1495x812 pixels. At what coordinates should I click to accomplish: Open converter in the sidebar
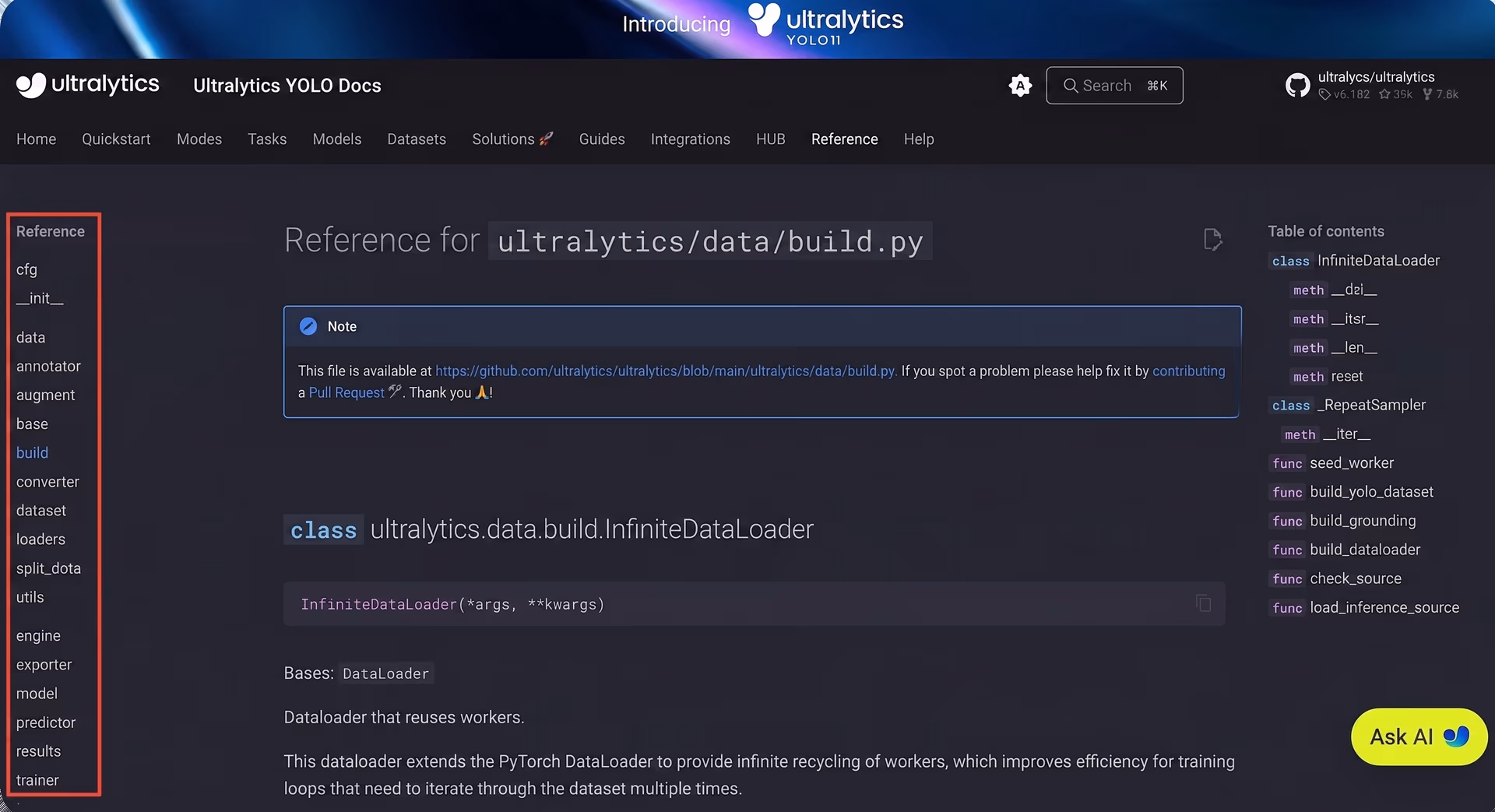point(47,482)
